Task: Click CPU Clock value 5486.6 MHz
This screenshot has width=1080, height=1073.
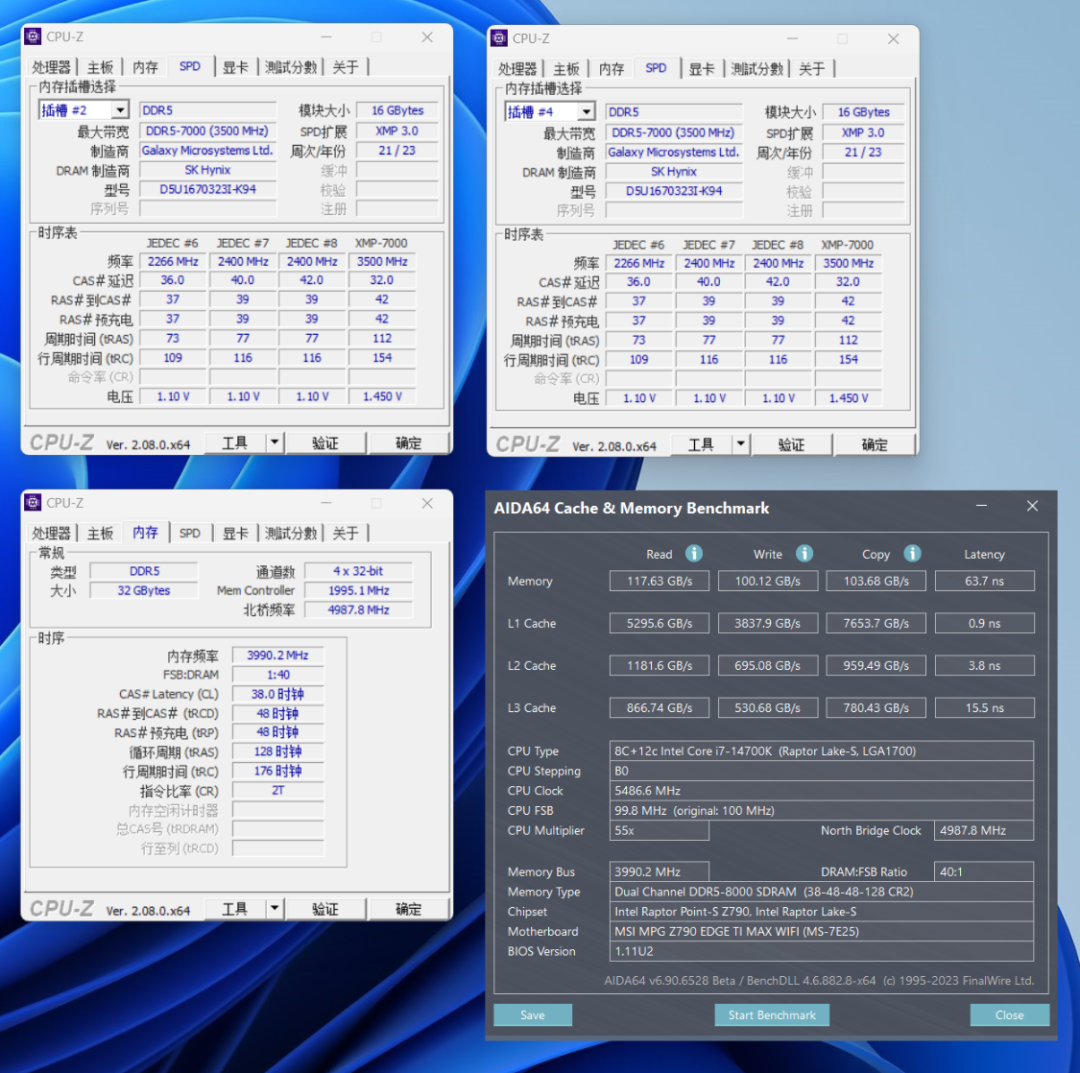Action: click(x=821, y=791)
